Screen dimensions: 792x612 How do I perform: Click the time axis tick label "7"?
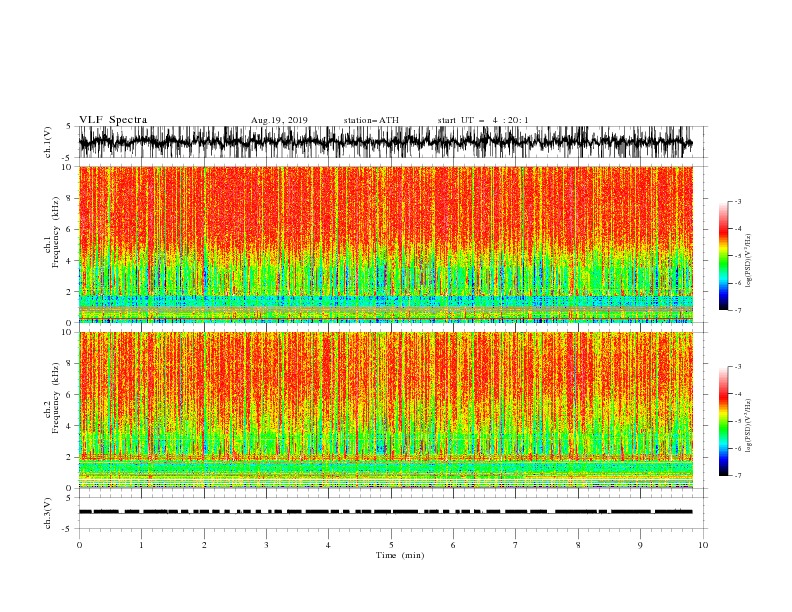pos(516,545)
